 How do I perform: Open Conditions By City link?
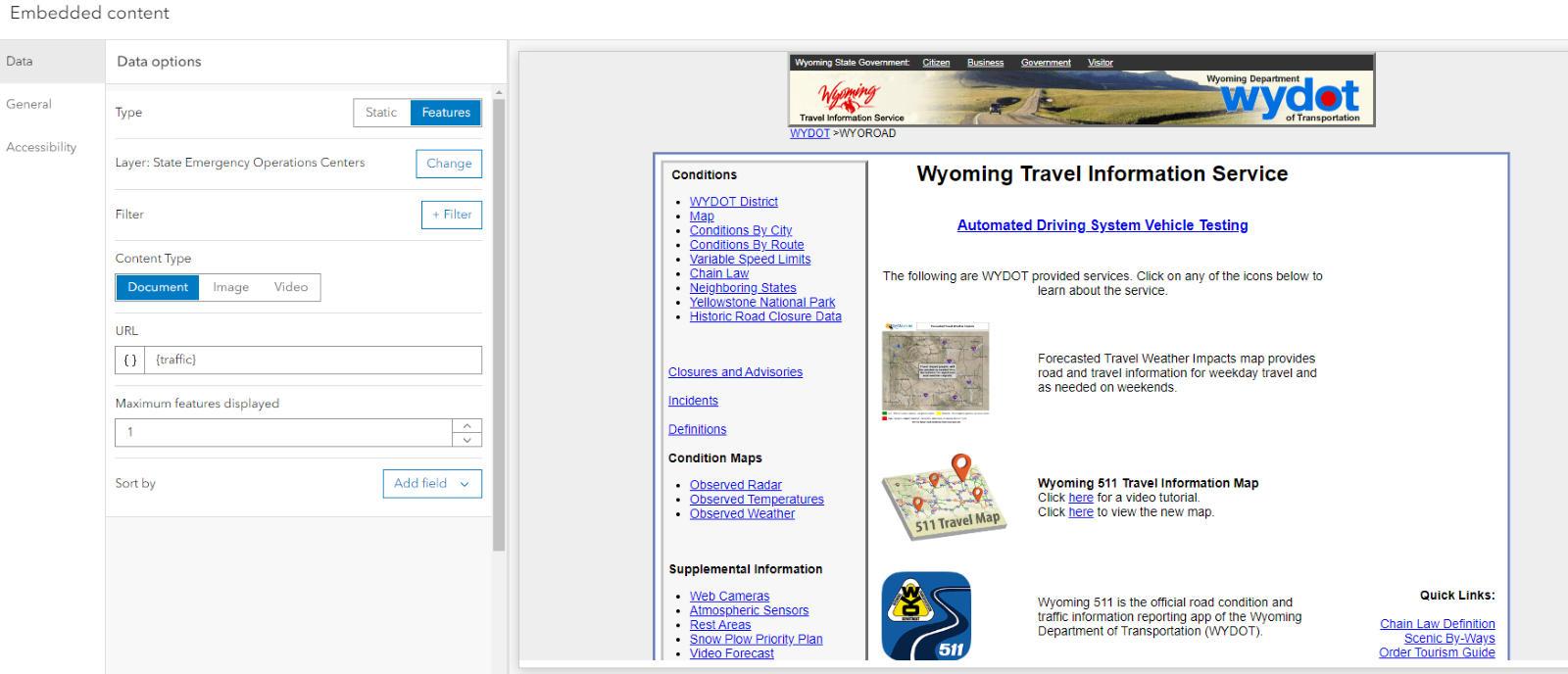[x=740, y=231]
